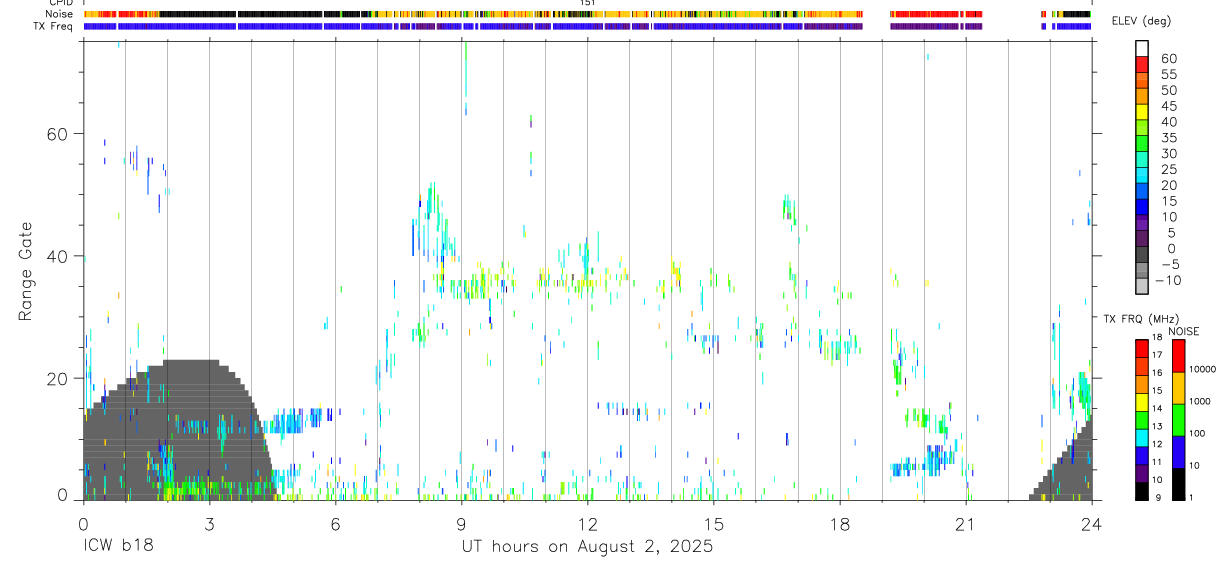This screenshot has height=567, width=1228.
Task: Click the 45 label on ELEV scale
Action: 1168,106
